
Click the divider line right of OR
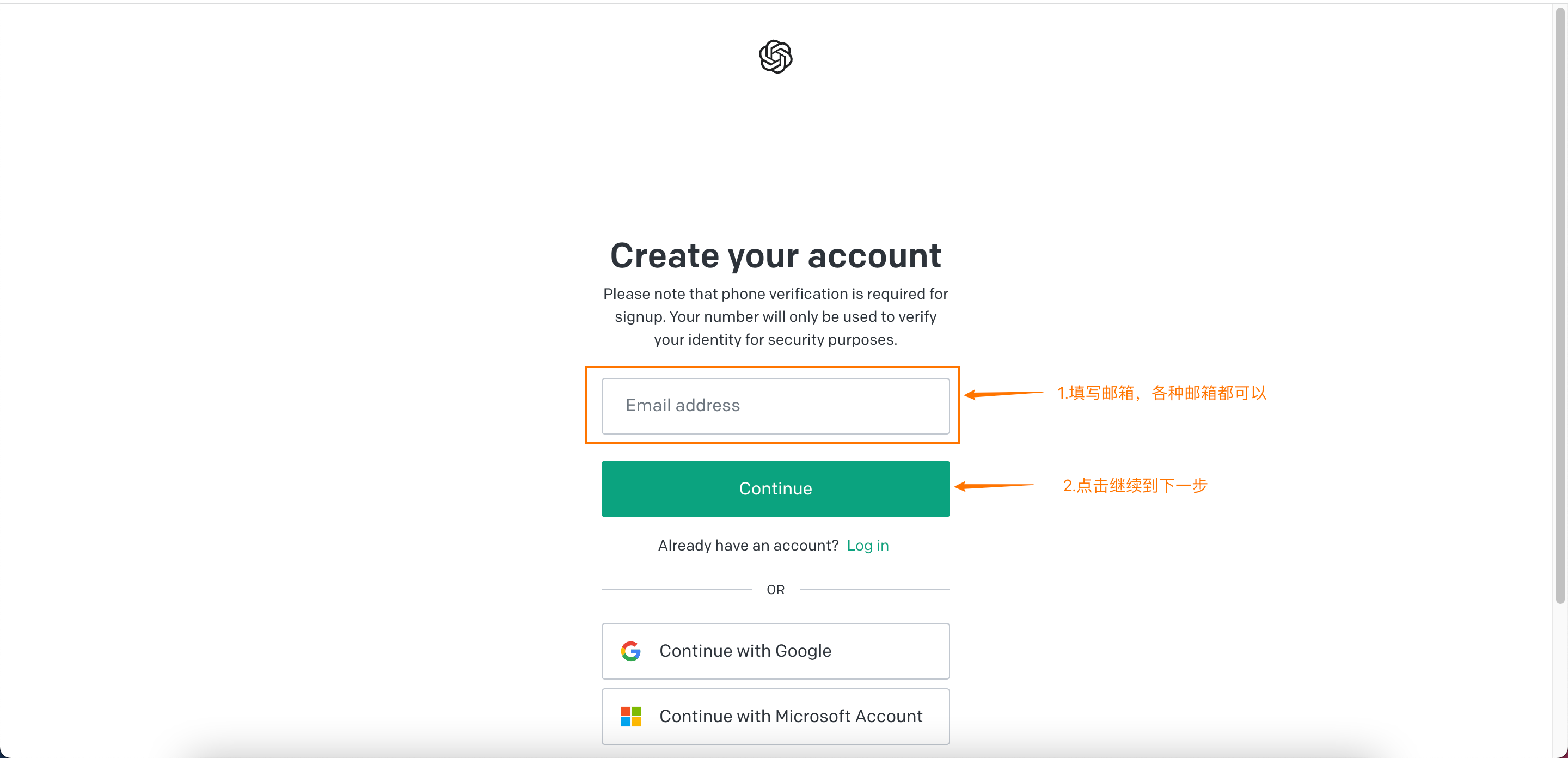click(875, 589)
